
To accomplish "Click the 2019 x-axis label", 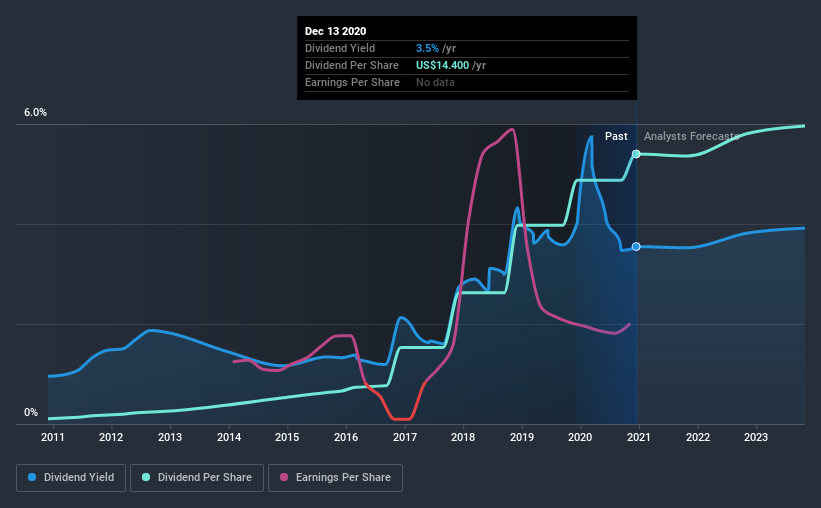I will coord(522,437).
